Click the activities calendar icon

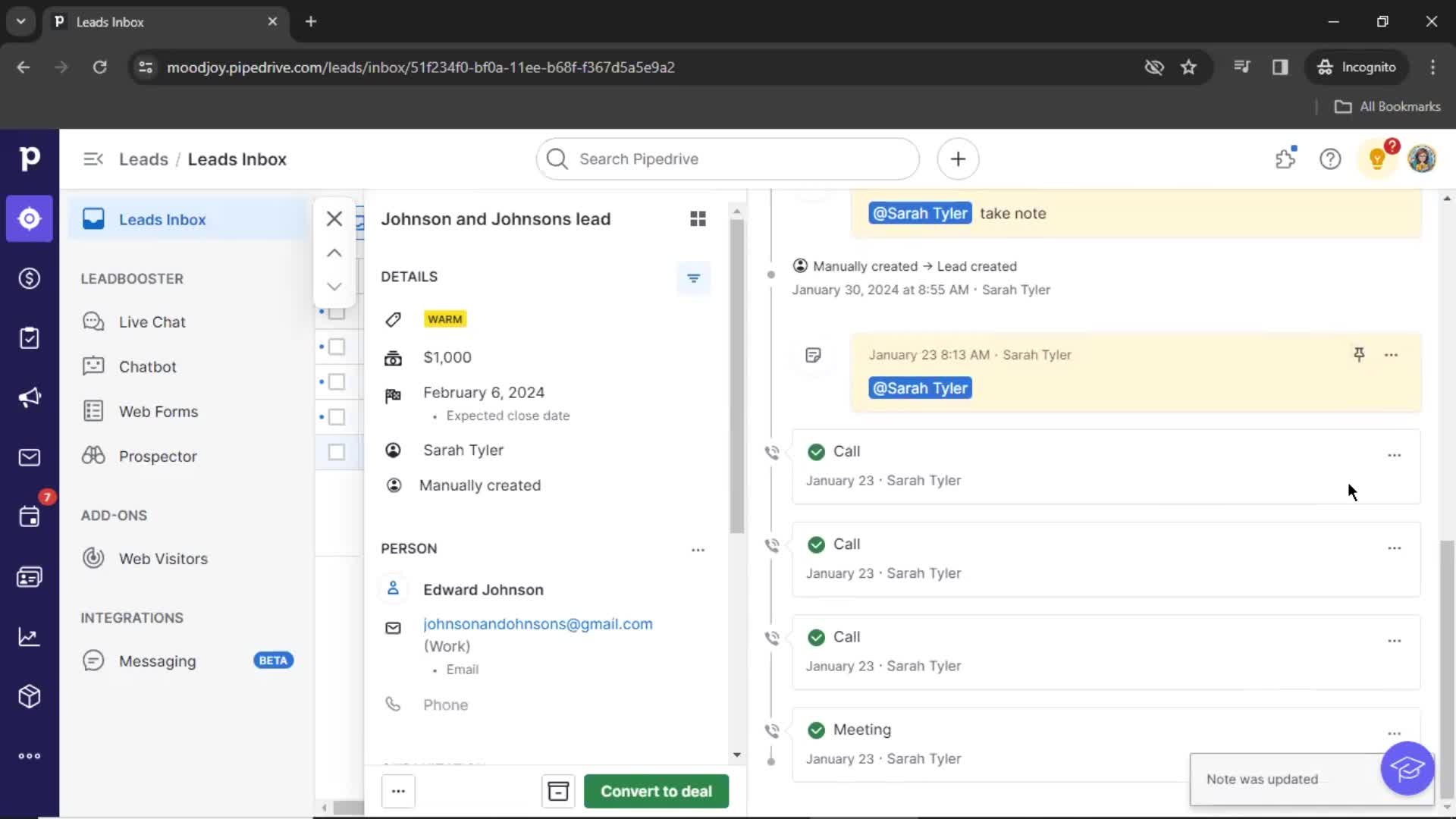[30, 517]
